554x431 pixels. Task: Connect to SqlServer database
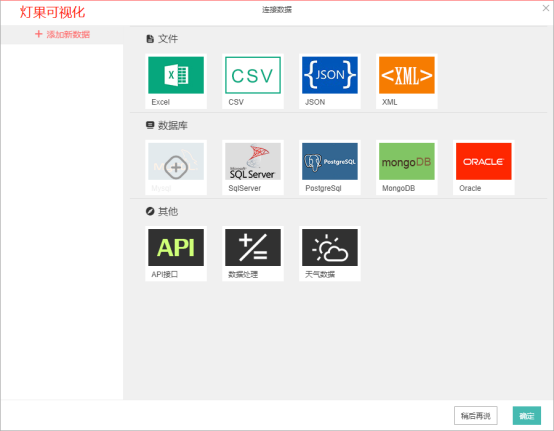tap(253, 167)
